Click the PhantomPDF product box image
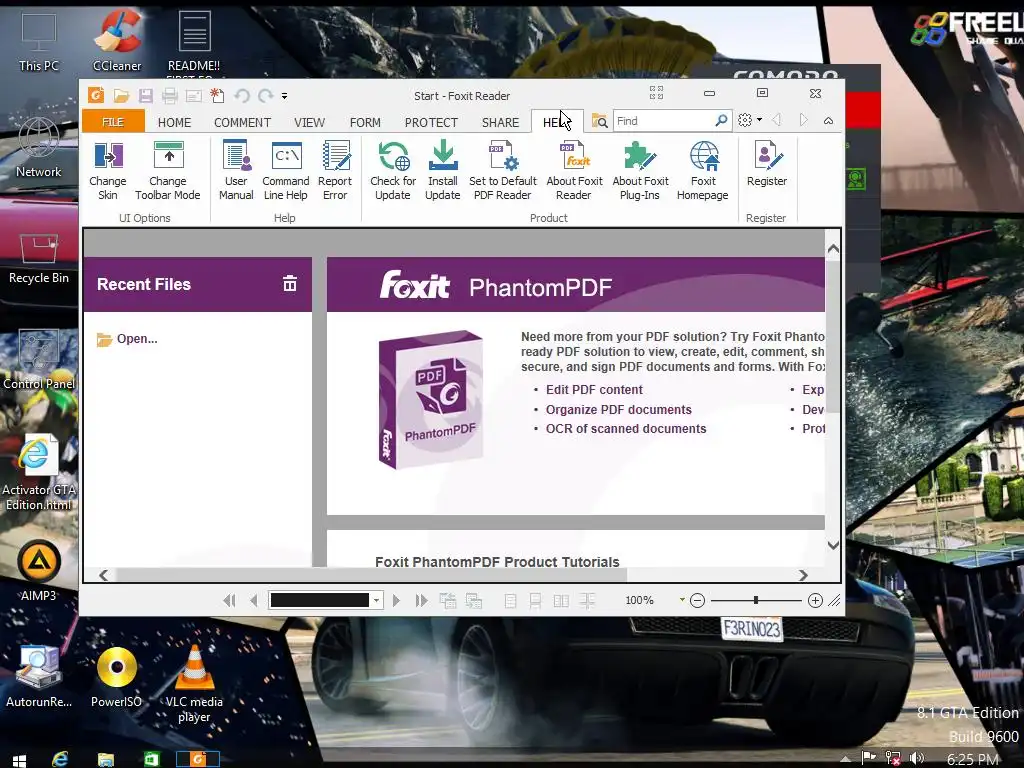Viewport: 1024px width, 768px height. click(431, 399)
